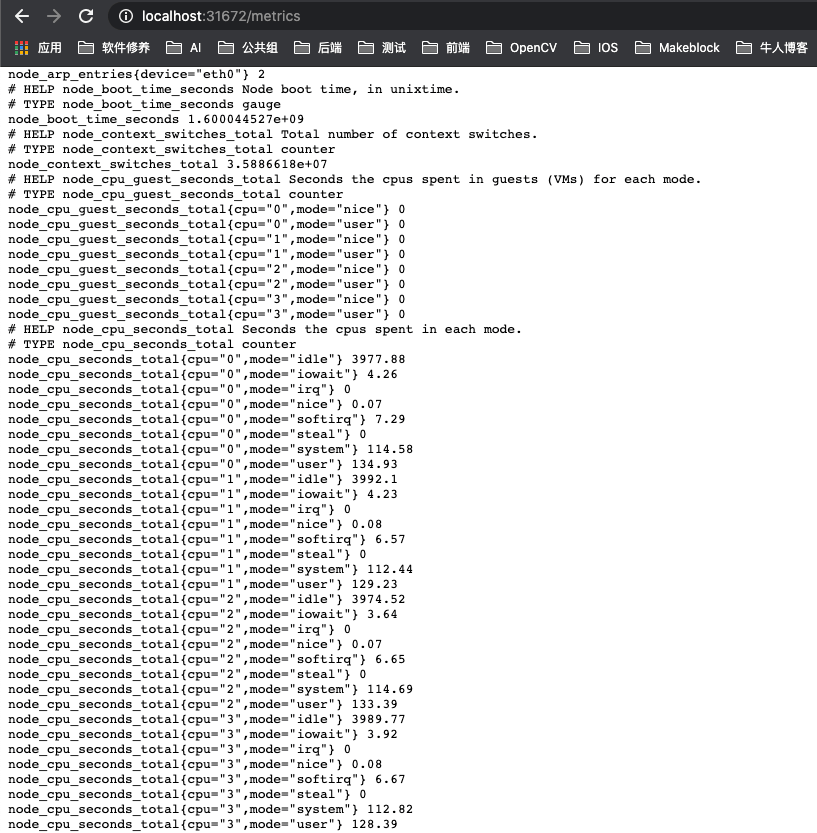Click the cpu 0 iowait value 4.26
This screenshot has height=833, width=817.
click(382, 375)
